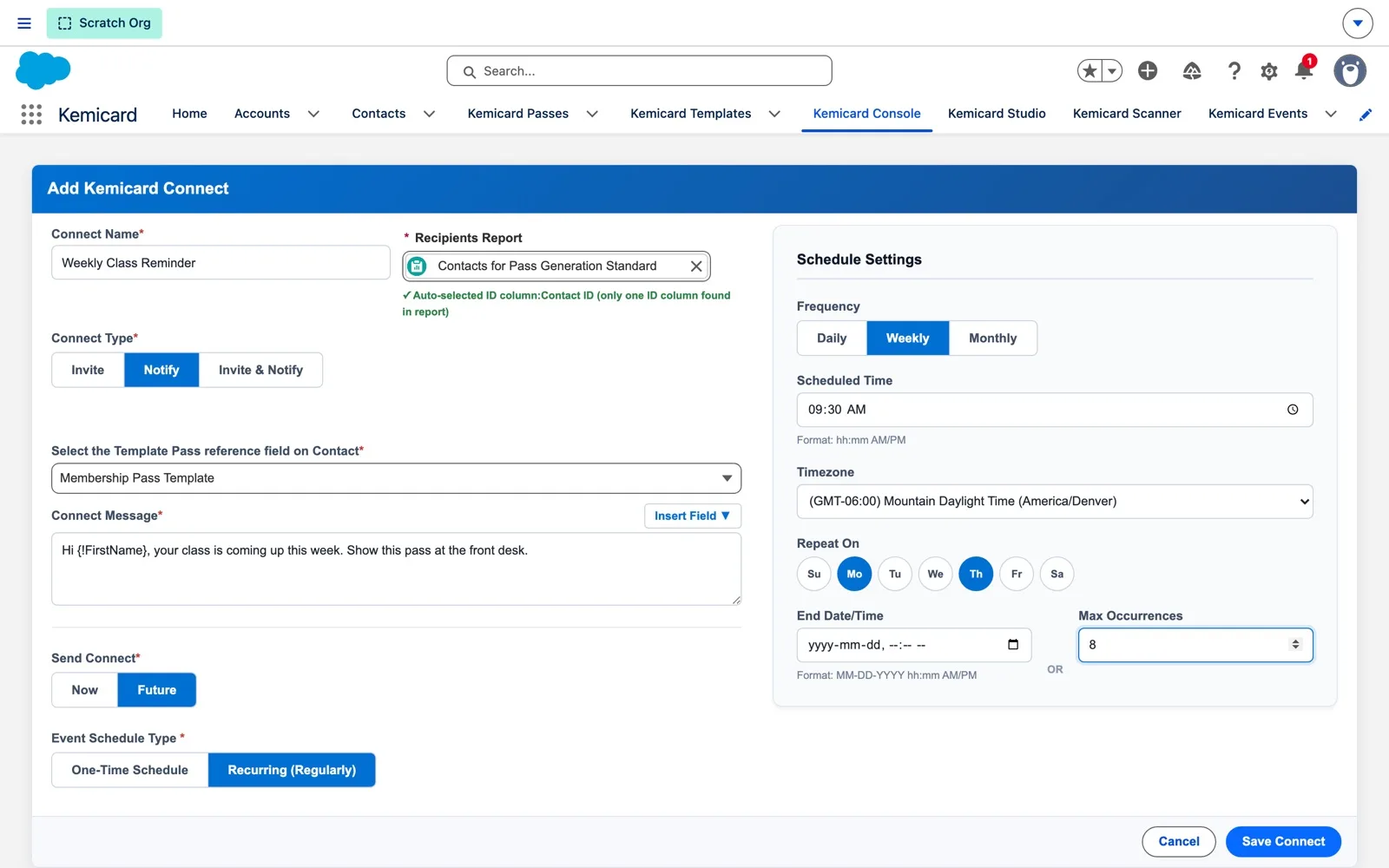Screen dimensions: 1389x868
Task: Open the End Date calendar picker
Action: [x=1013, y=645]
